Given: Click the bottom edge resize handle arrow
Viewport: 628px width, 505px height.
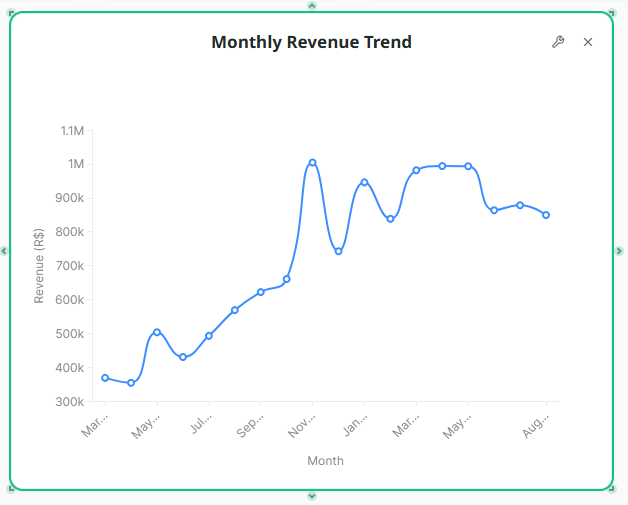Looking at the screenshot, I should coord(312,496).
